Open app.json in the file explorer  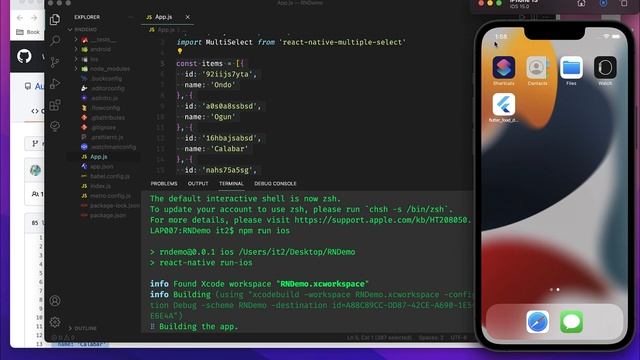(x=102, y=167)
